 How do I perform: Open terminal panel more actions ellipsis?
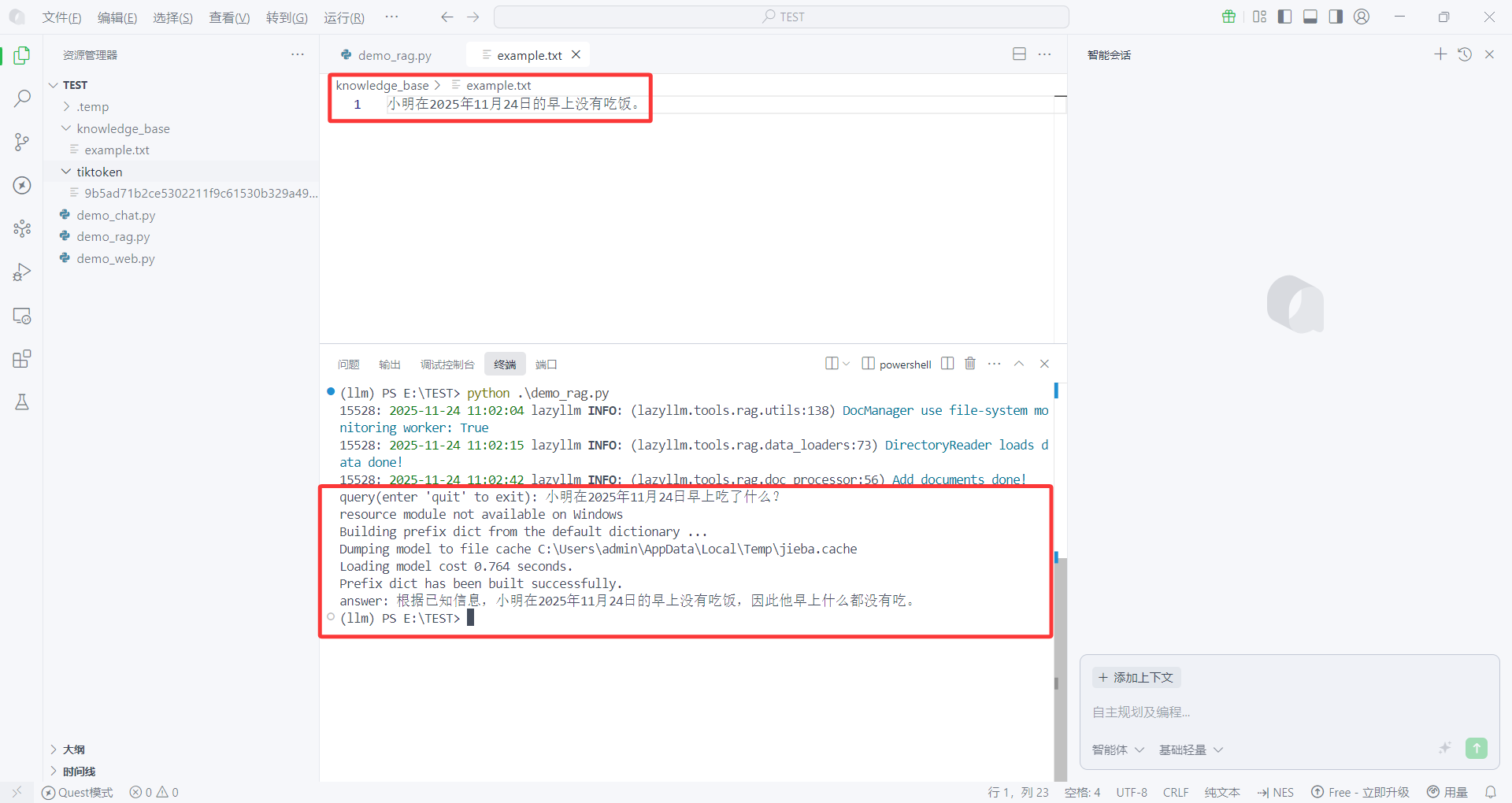coord(995,364)
